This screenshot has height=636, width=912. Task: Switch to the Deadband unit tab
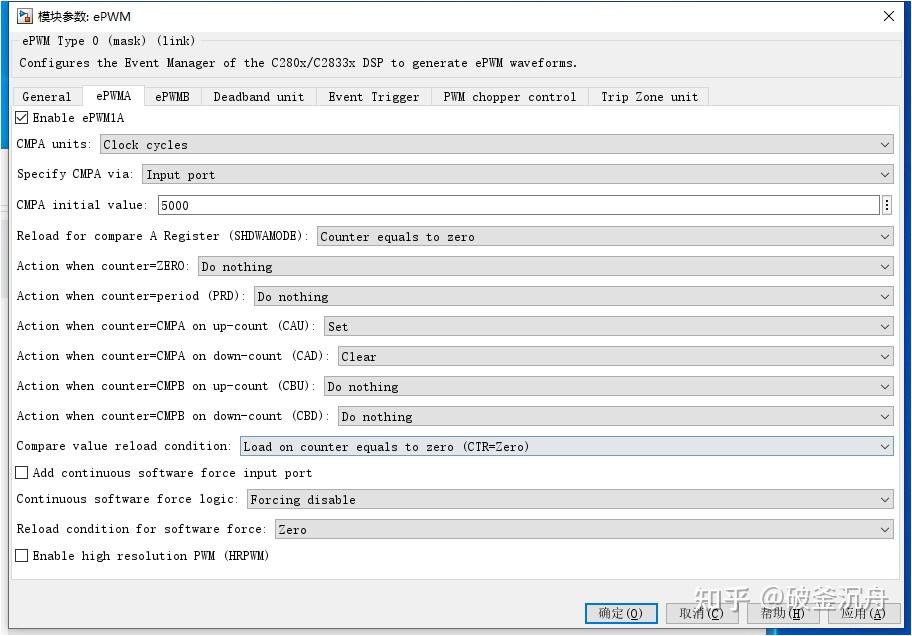click(x=258, y=96)
